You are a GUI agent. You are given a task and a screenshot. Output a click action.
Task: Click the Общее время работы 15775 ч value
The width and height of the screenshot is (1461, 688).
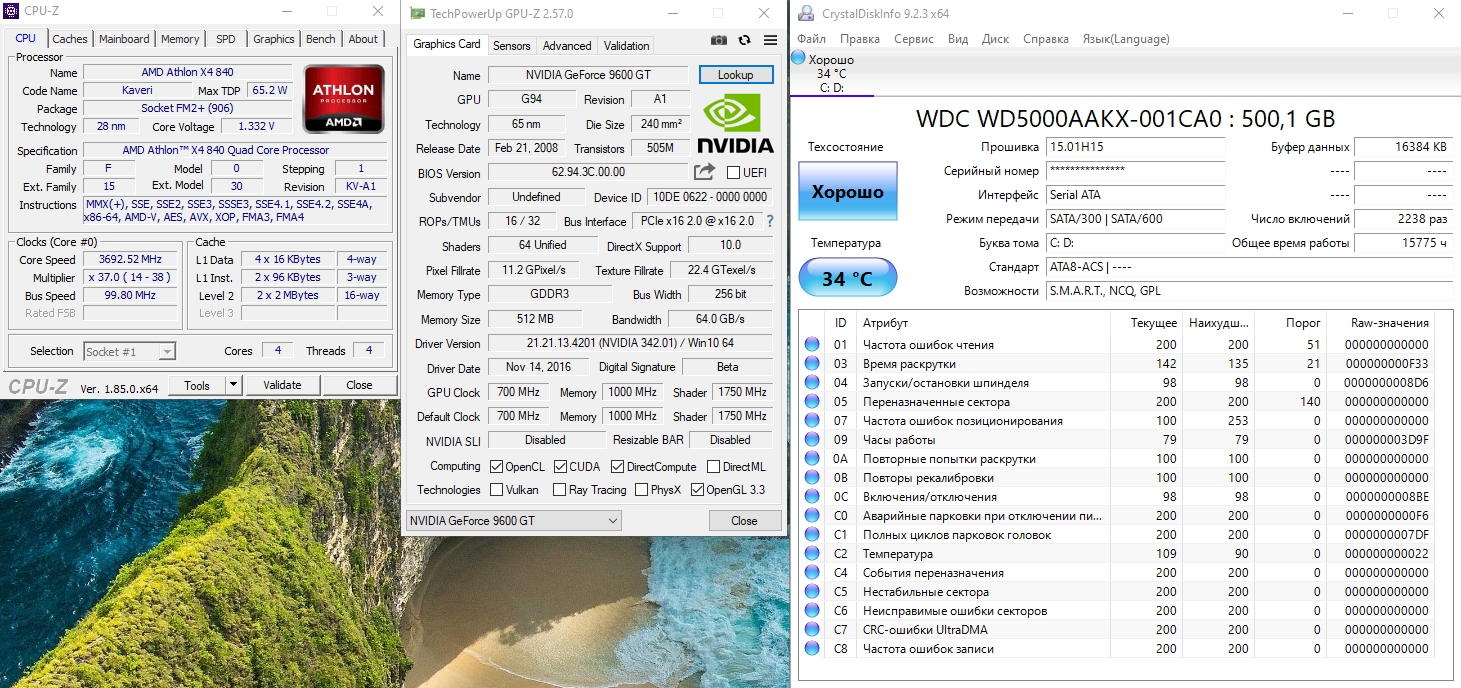pos(1403,243)
